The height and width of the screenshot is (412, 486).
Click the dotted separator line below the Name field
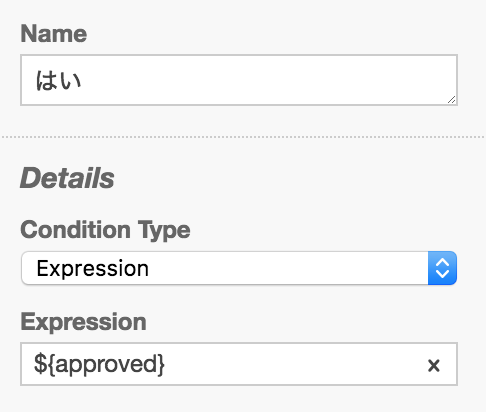point(243,137)
